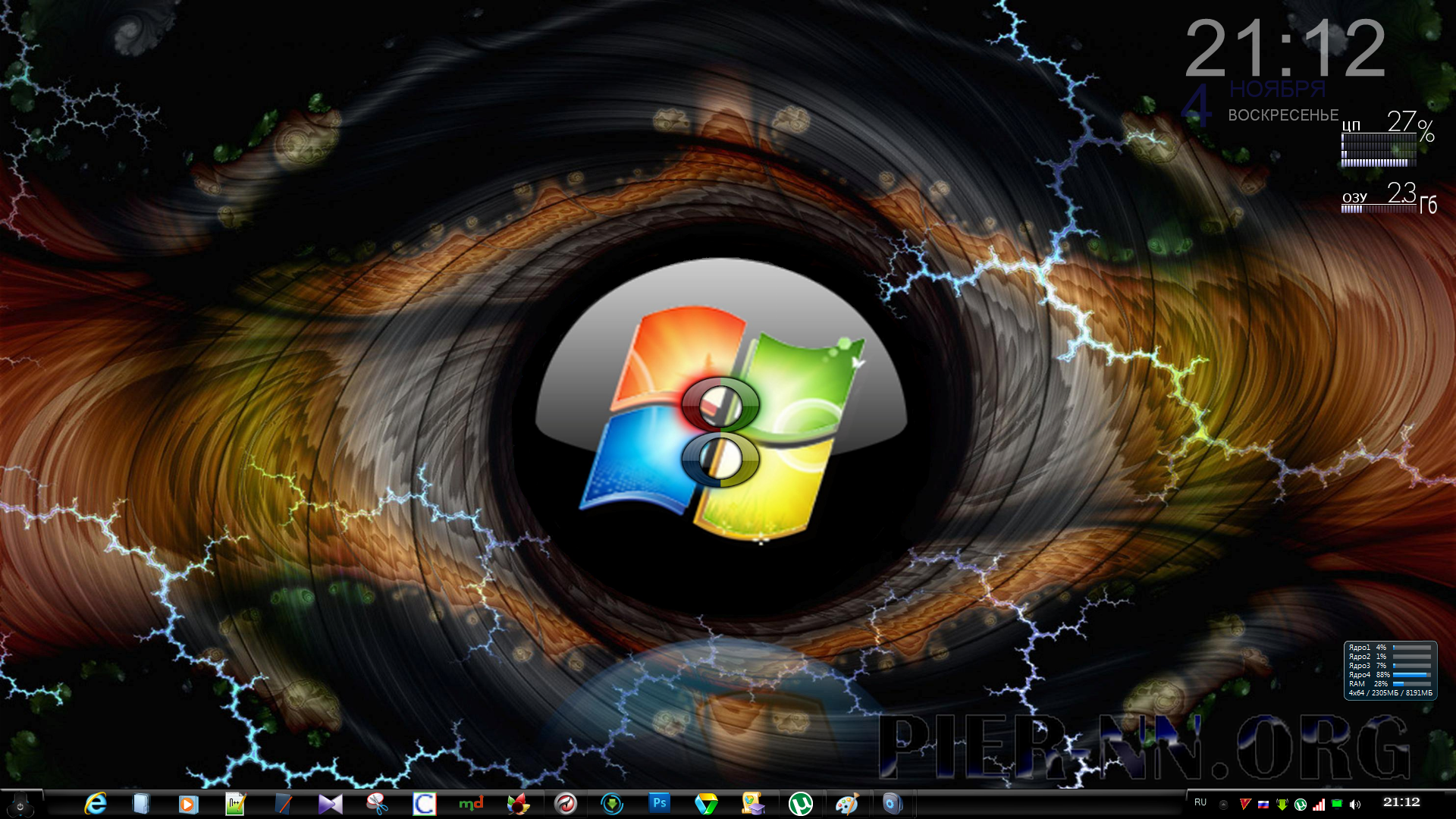Open the yellow-green triangle gem icon
1456x819 pixels.
(x=706, y=804)
